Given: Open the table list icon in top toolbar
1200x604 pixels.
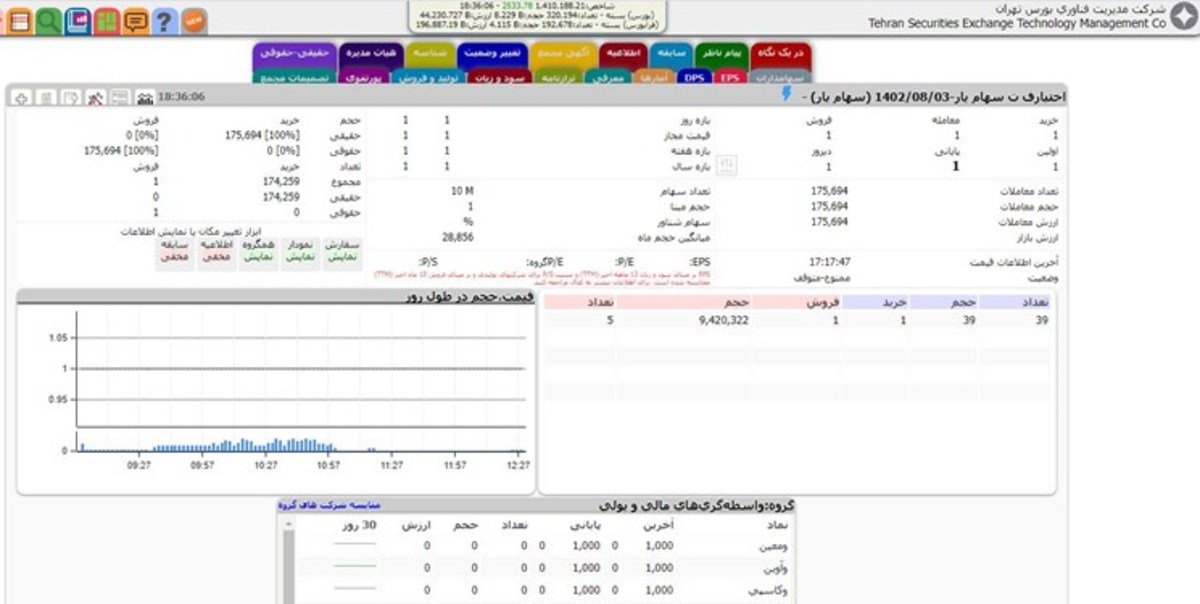Looking at the screenshot, I should pyautogui.click(x=19, y=19).
